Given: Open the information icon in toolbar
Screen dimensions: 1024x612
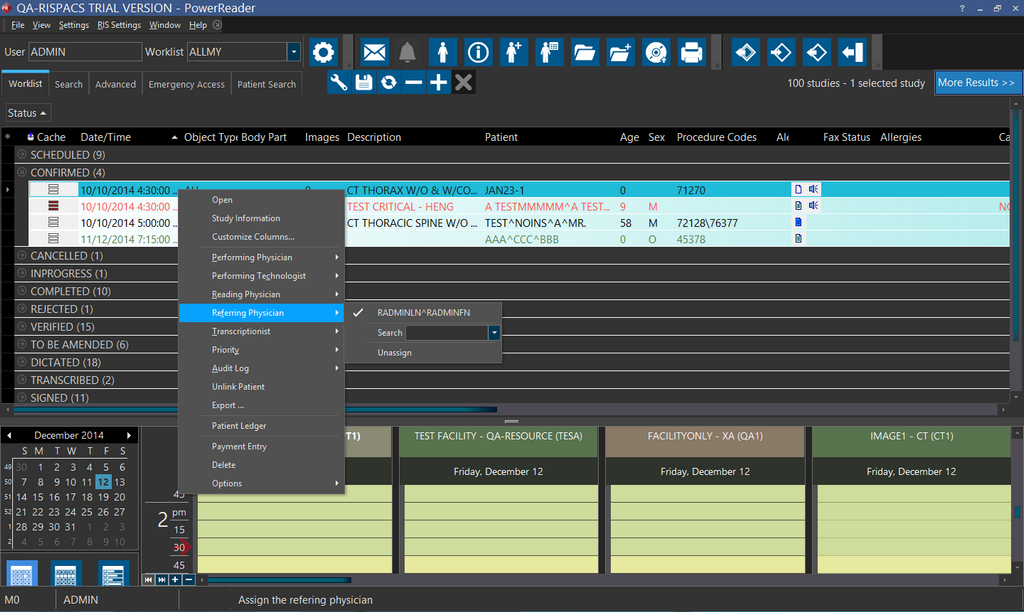Looking at the screenshot, I should pos(479,52).
